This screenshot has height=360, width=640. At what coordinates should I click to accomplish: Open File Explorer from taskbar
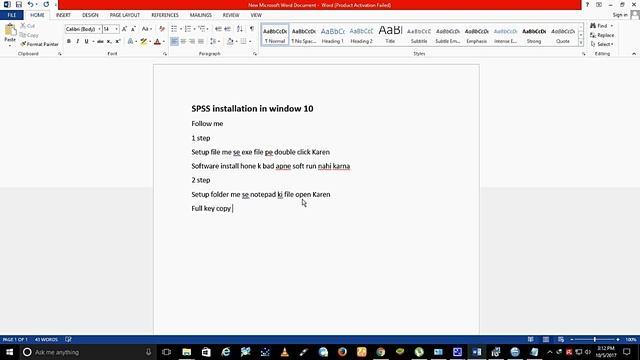point(187,352)
